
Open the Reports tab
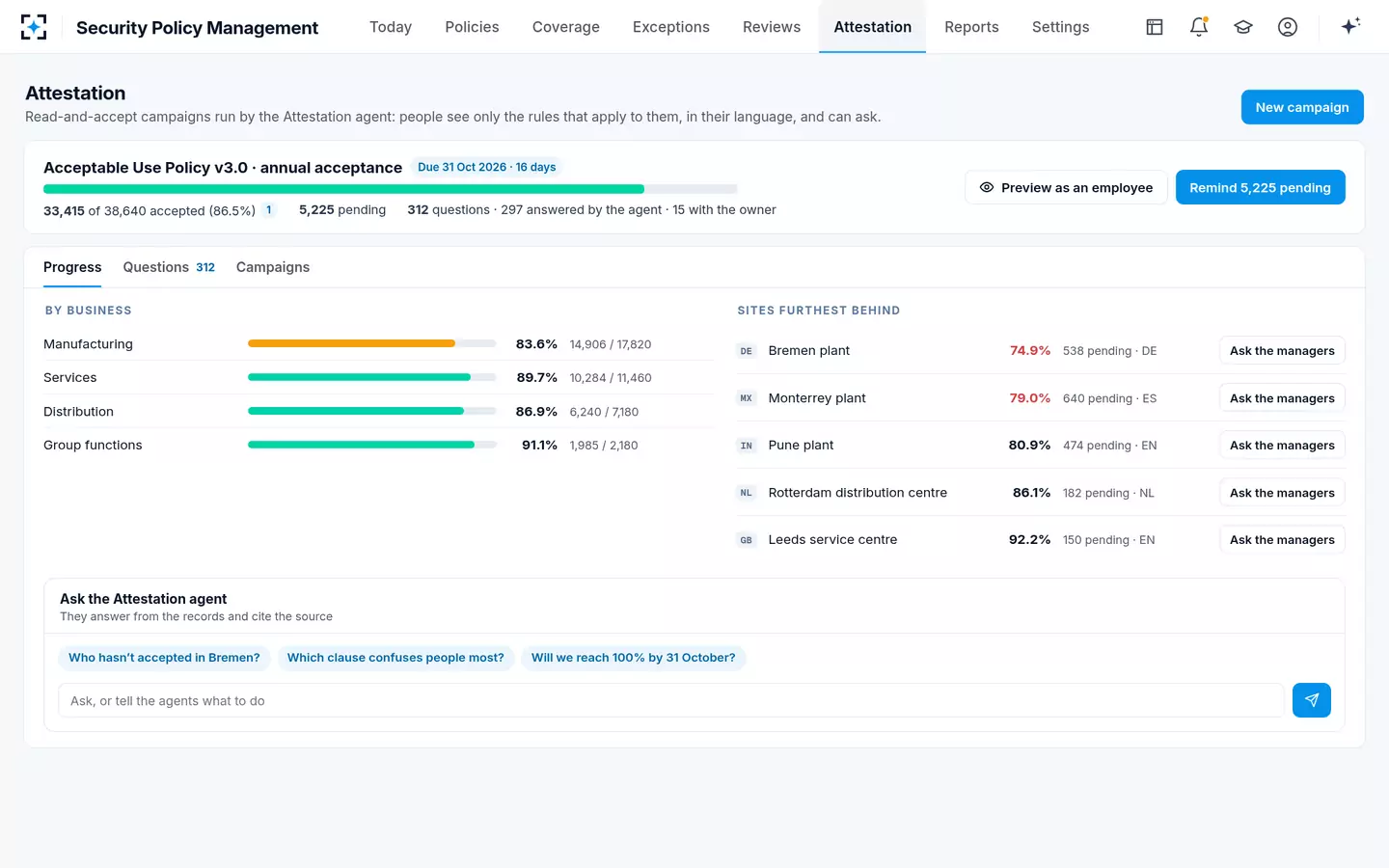(971, 27)
